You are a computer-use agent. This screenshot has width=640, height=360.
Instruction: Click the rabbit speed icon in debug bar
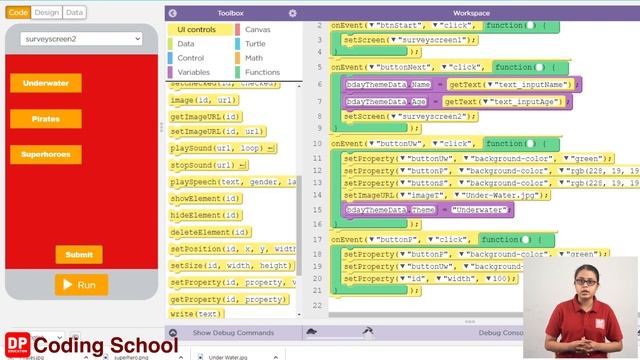pyautogui.click(x=368, y=331)
